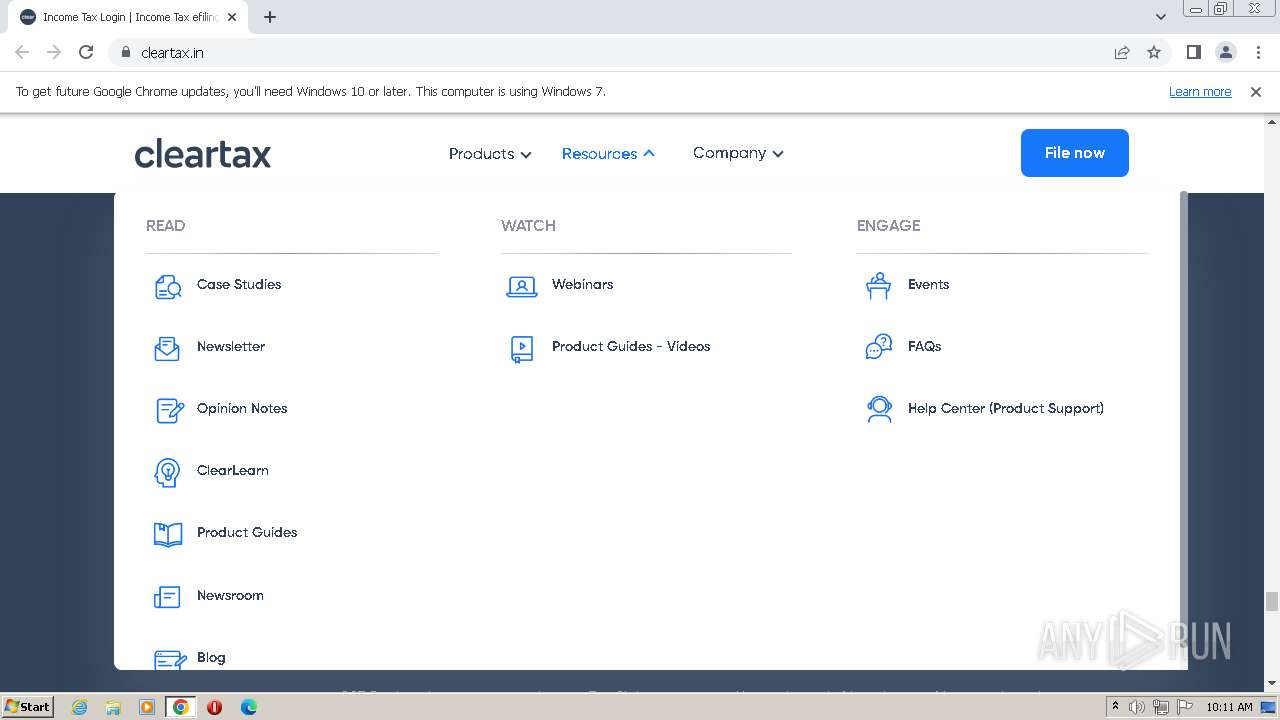Click the Blog window-and-pen icon
This screenshot has height=720, width=1280.
pos(170,659)
